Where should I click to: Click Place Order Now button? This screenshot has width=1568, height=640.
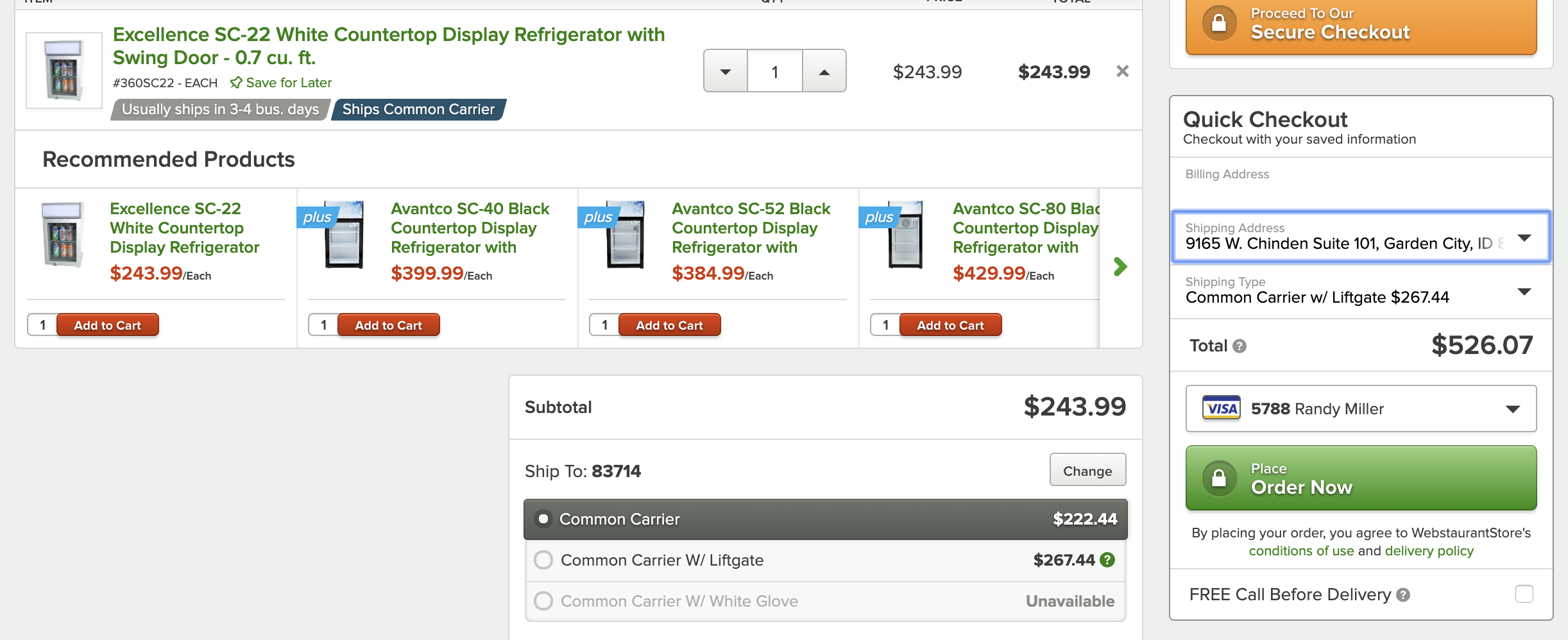(x=1361, y=478)
